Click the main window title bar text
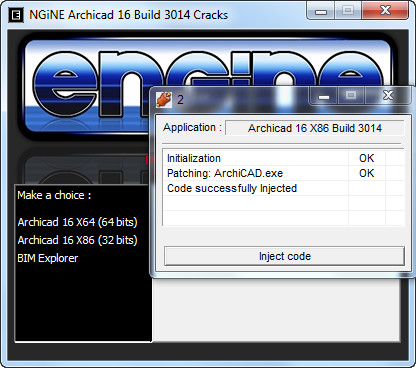Viewport: 416px width, 368px height. tap(129, 15)
